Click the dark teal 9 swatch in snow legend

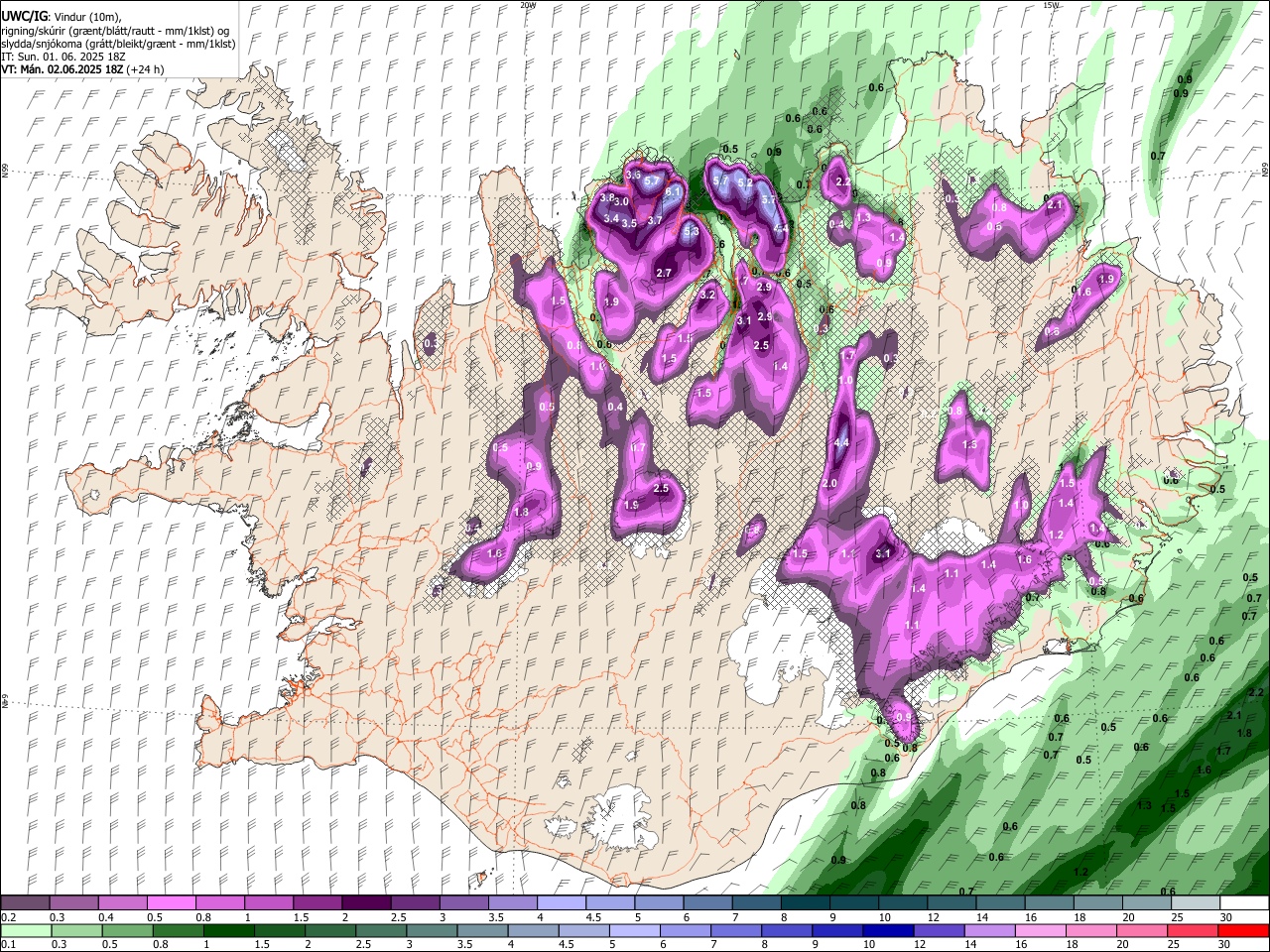coord(854,903)
